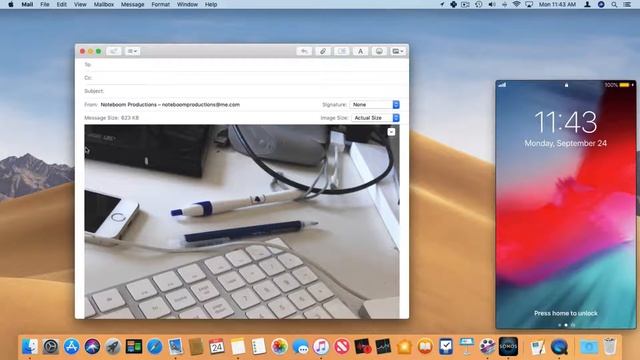Open Voice Memos from the Dock
This screenshot has height=360, width=640.
coord(362,347)
